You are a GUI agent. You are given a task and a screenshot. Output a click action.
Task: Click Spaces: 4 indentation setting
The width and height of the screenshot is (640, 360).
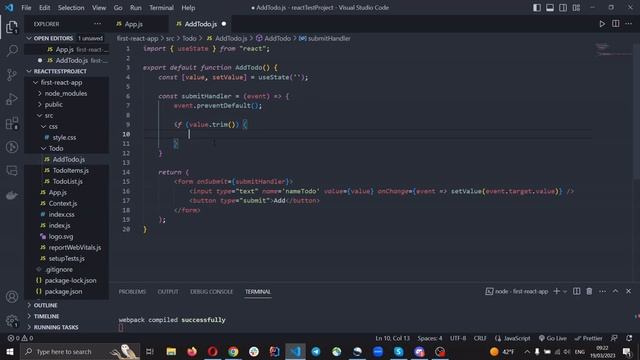(430, 338)
